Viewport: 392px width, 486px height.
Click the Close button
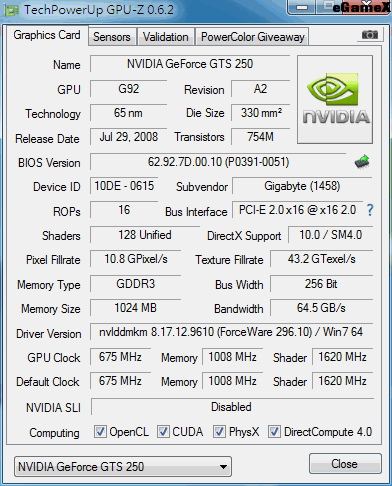point(345,464)
